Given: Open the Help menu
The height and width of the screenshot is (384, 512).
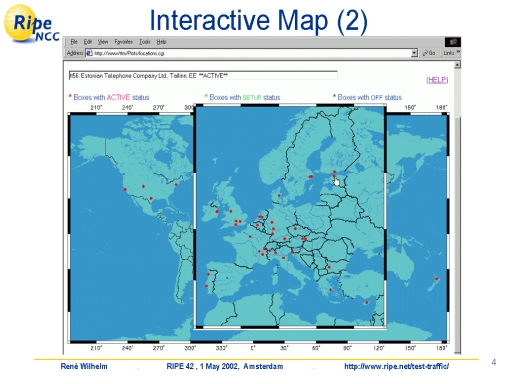Looking at the screenshot, I should tap(161, 42).
